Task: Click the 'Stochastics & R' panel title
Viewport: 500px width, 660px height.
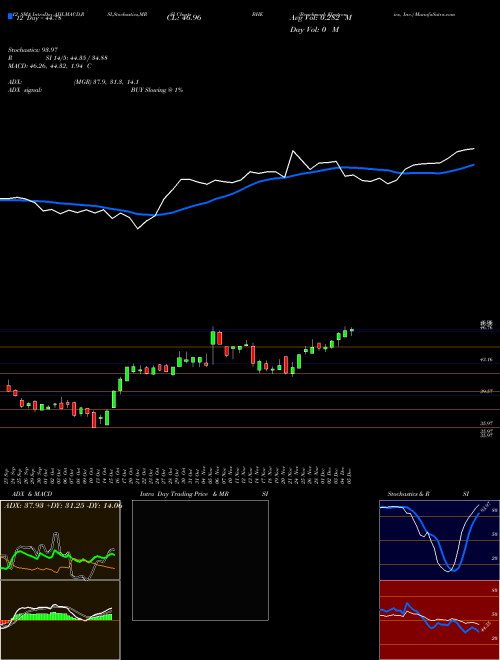Action: click(410, 494)
